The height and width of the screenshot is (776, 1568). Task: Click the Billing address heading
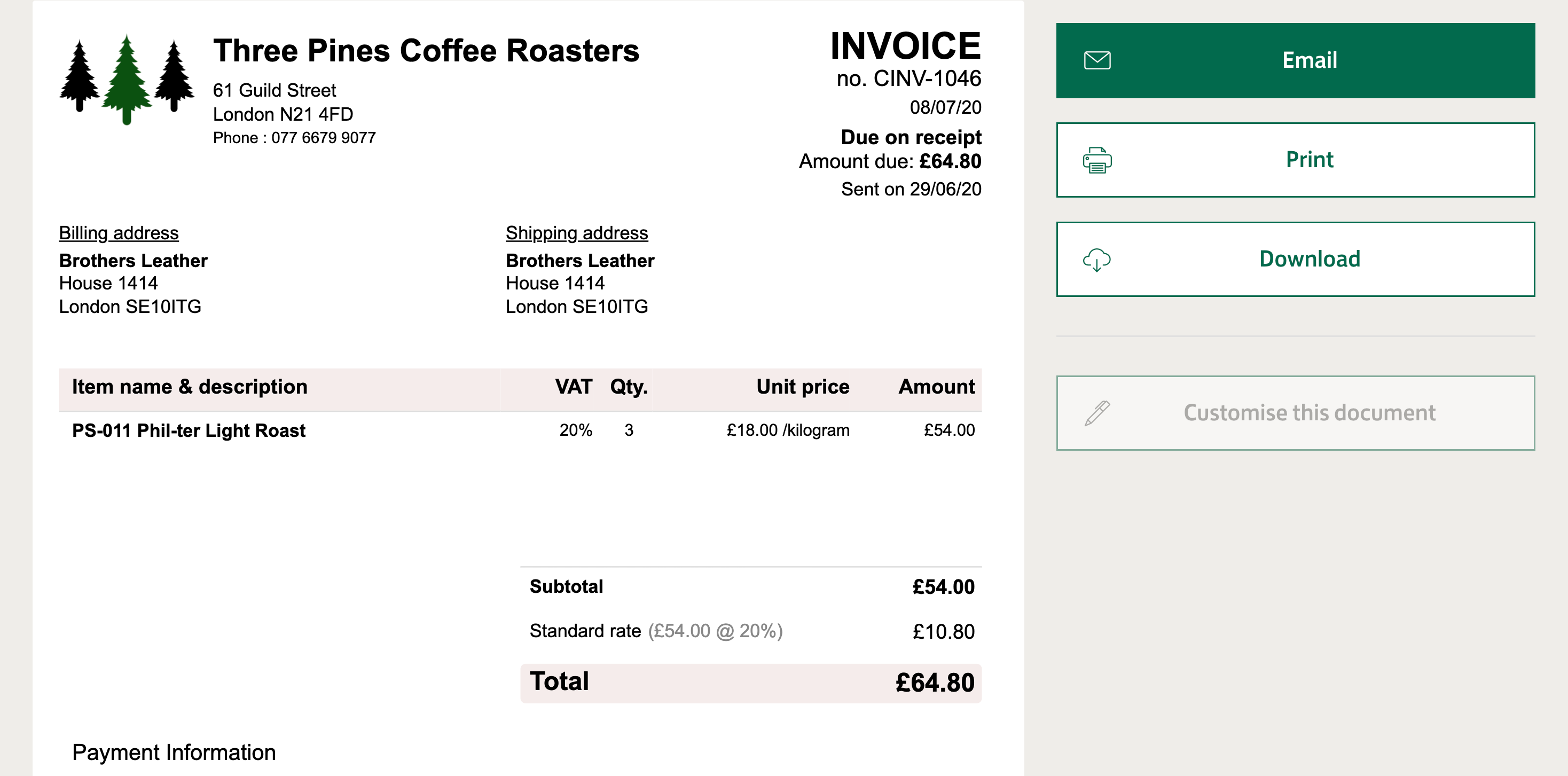click(x=119, y=233)
